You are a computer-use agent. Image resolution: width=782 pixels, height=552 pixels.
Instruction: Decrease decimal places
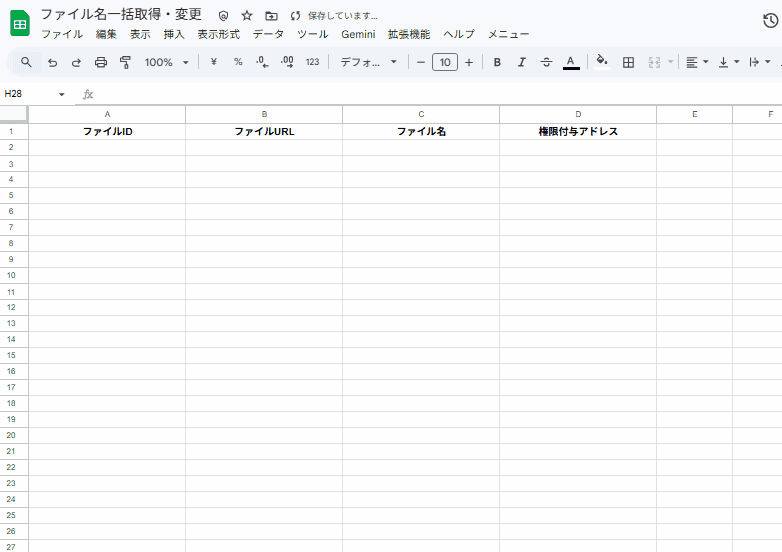262,62
